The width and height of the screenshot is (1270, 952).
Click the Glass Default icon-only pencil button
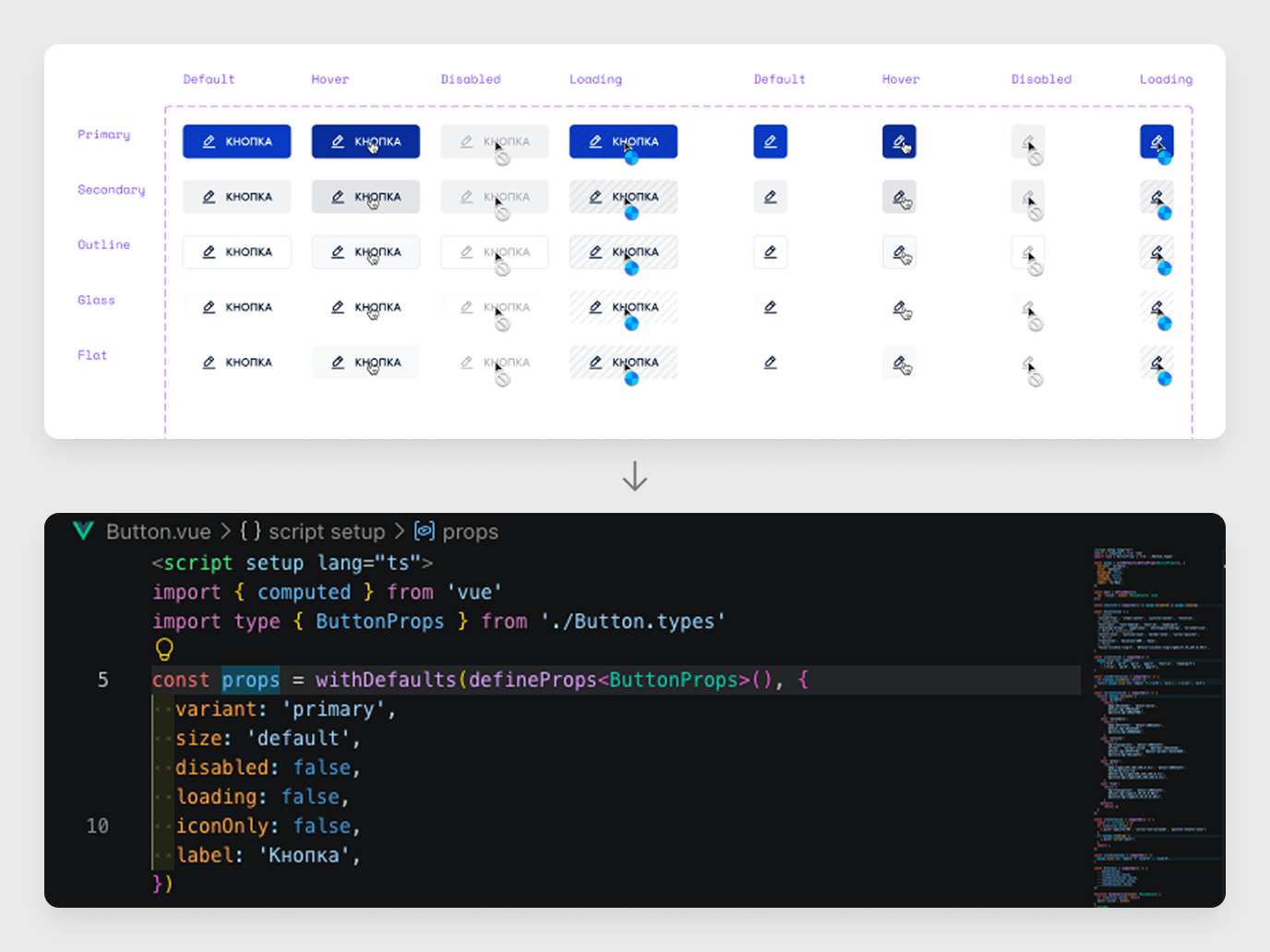pos(770,307)
